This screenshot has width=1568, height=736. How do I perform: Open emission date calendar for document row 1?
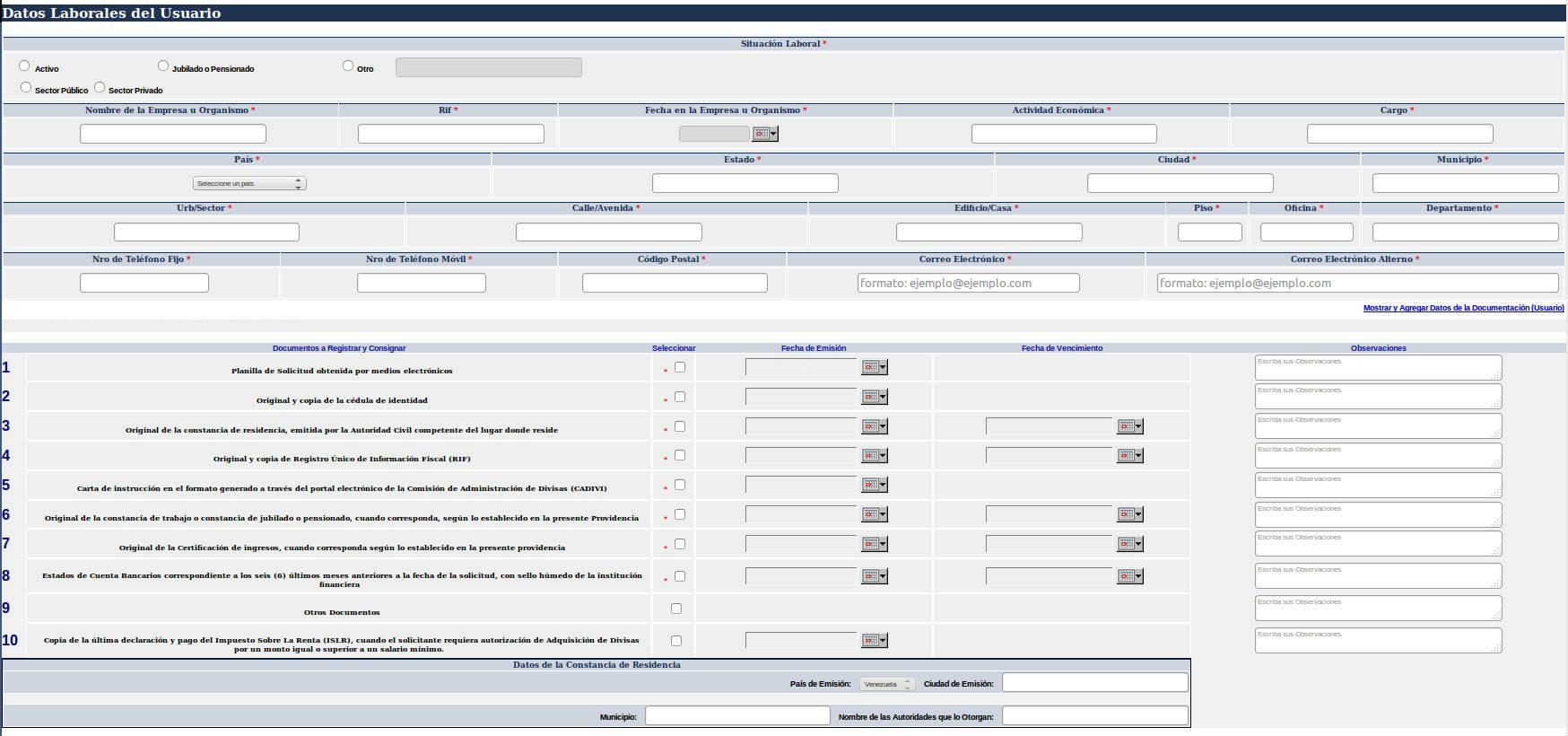pos(875,367)
